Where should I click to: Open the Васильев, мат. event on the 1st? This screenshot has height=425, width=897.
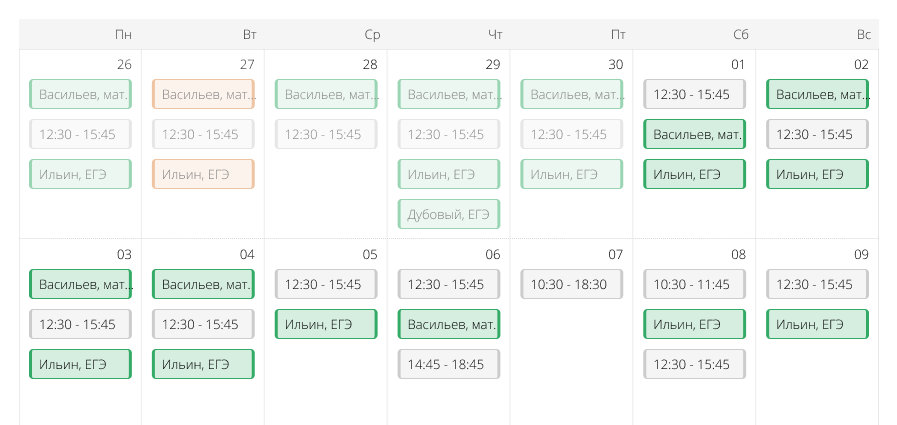pos(694,134)
